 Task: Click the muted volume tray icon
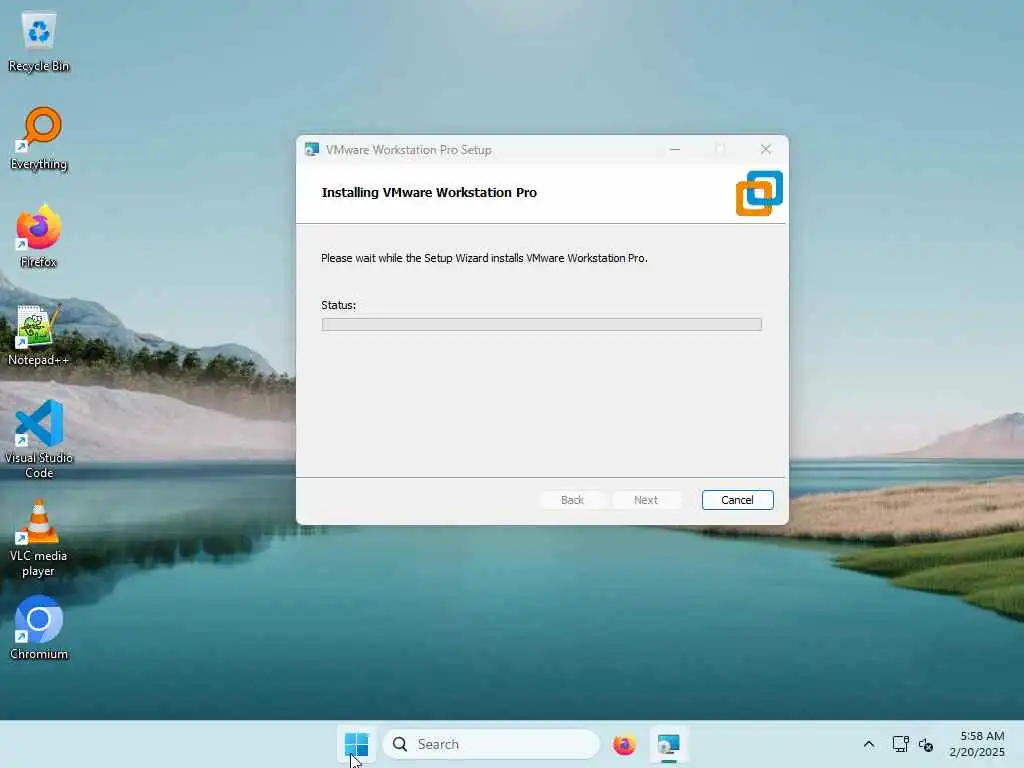(926, 744)
